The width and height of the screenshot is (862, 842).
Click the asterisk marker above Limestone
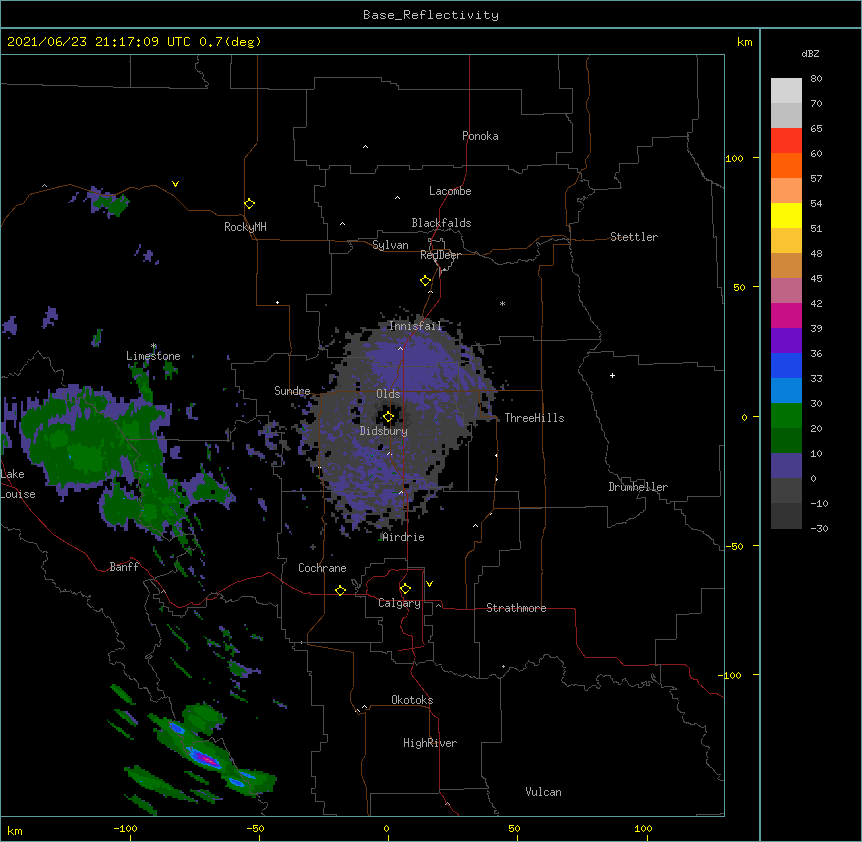(x=154, y=346)
